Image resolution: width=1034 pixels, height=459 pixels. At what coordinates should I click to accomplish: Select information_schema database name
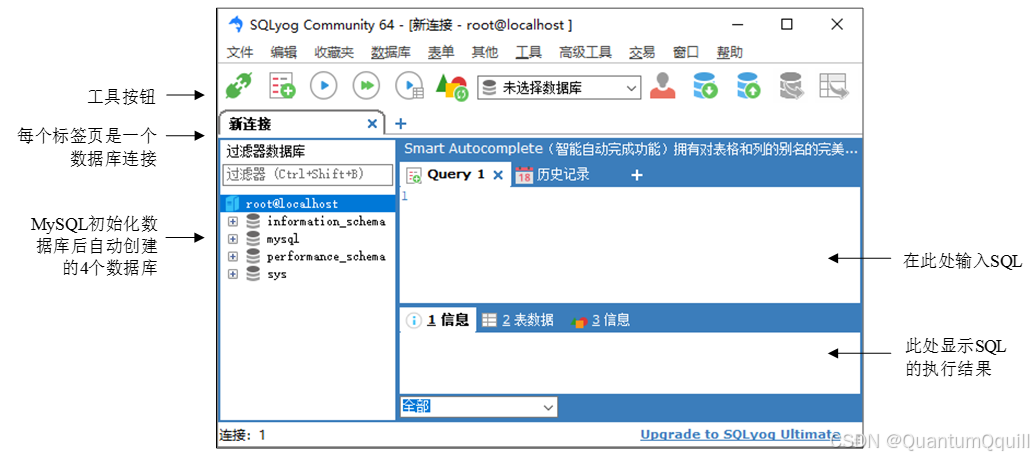(x=326, y=222)
